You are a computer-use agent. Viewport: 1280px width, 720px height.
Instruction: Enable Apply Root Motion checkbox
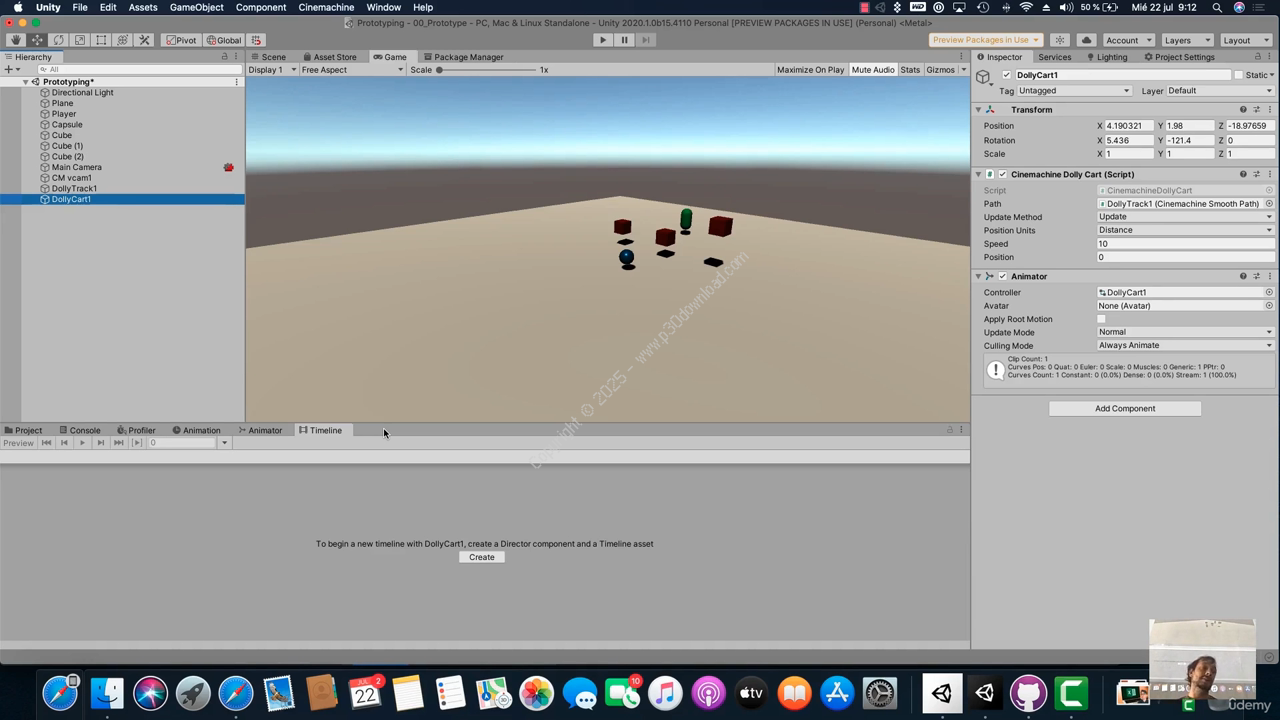click(1102, 319)
